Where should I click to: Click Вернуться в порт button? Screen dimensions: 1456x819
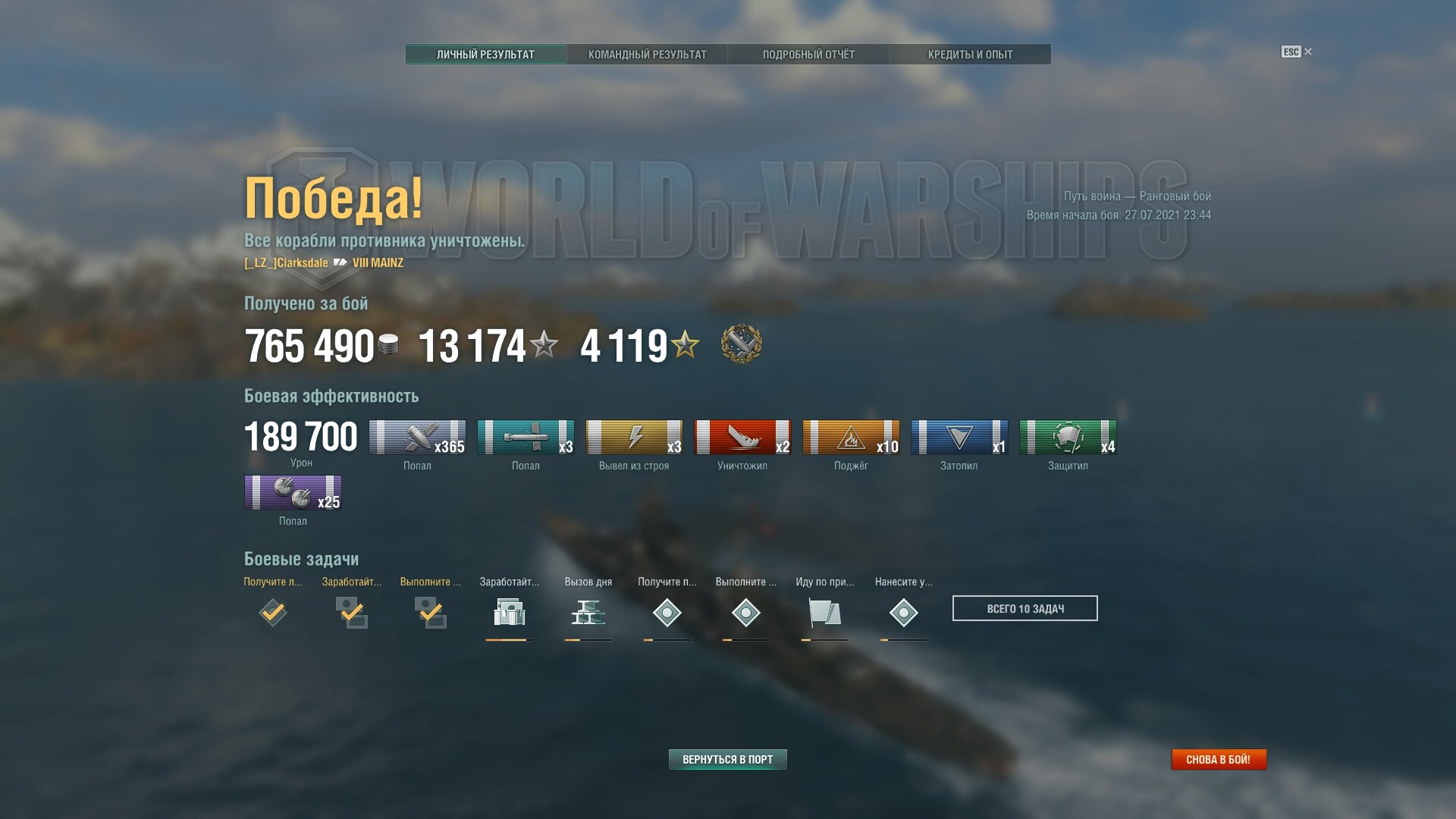728,759
